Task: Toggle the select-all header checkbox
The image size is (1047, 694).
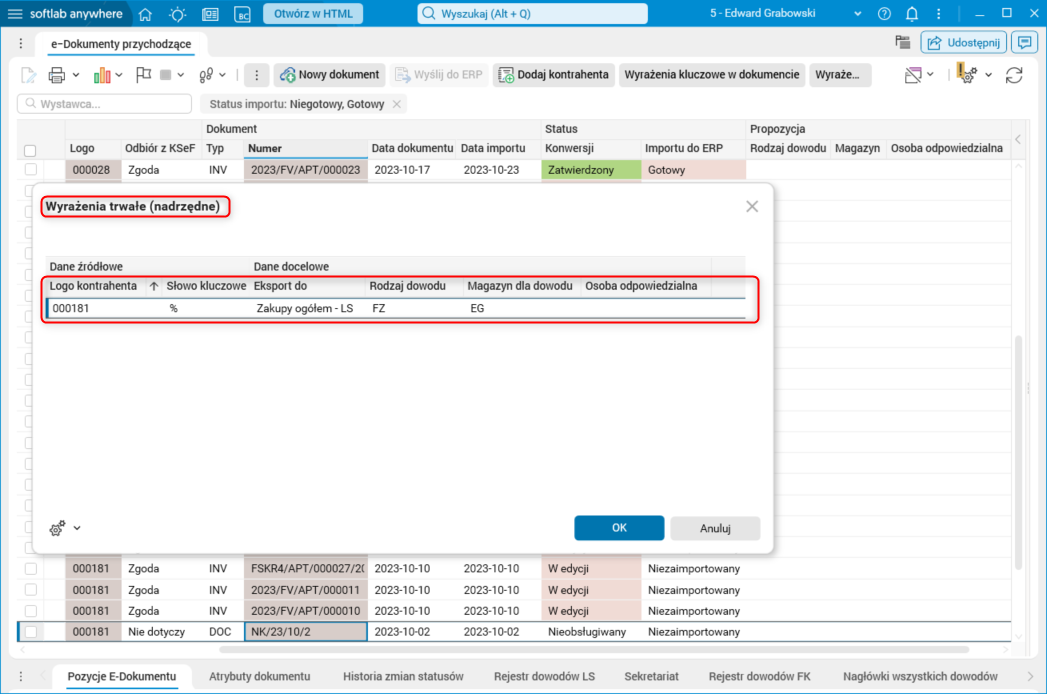Action: [30, 150]
